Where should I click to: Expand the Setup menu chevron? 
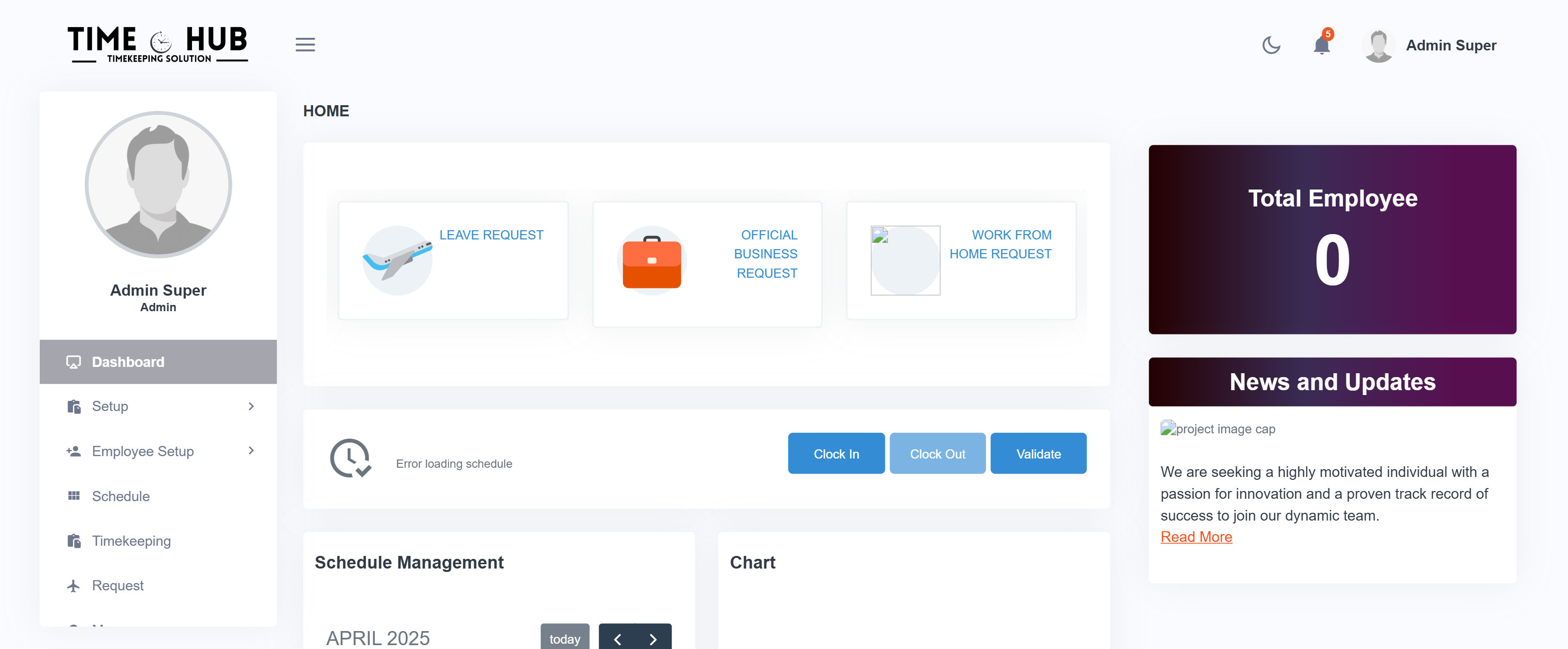251,406
